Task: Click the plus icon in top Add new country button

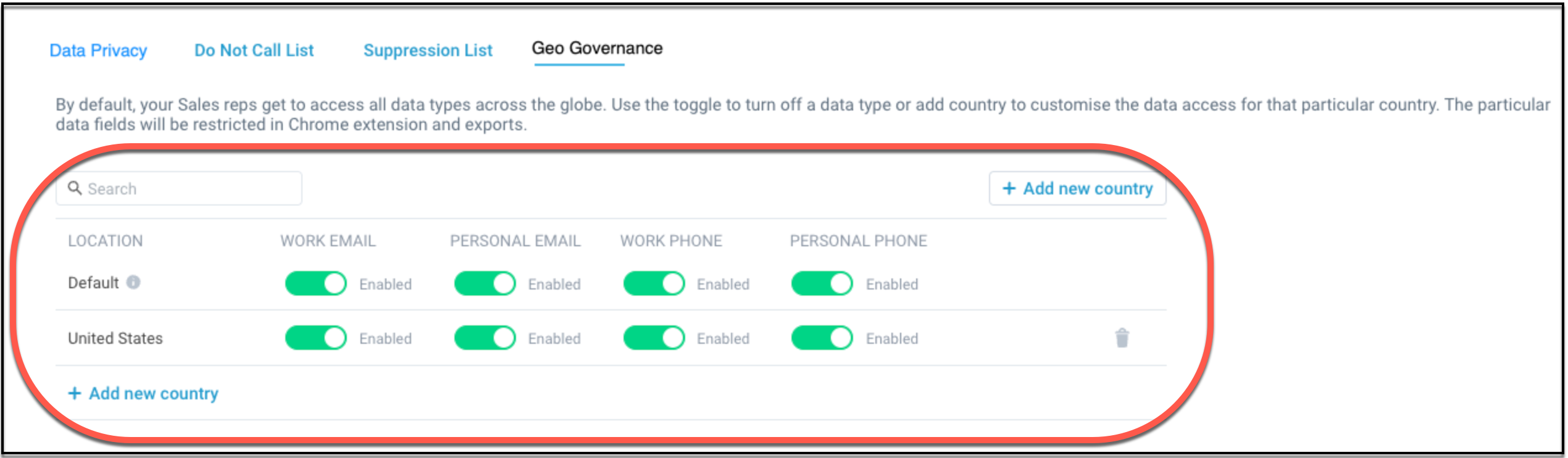Action: [x=1009, y=188]
